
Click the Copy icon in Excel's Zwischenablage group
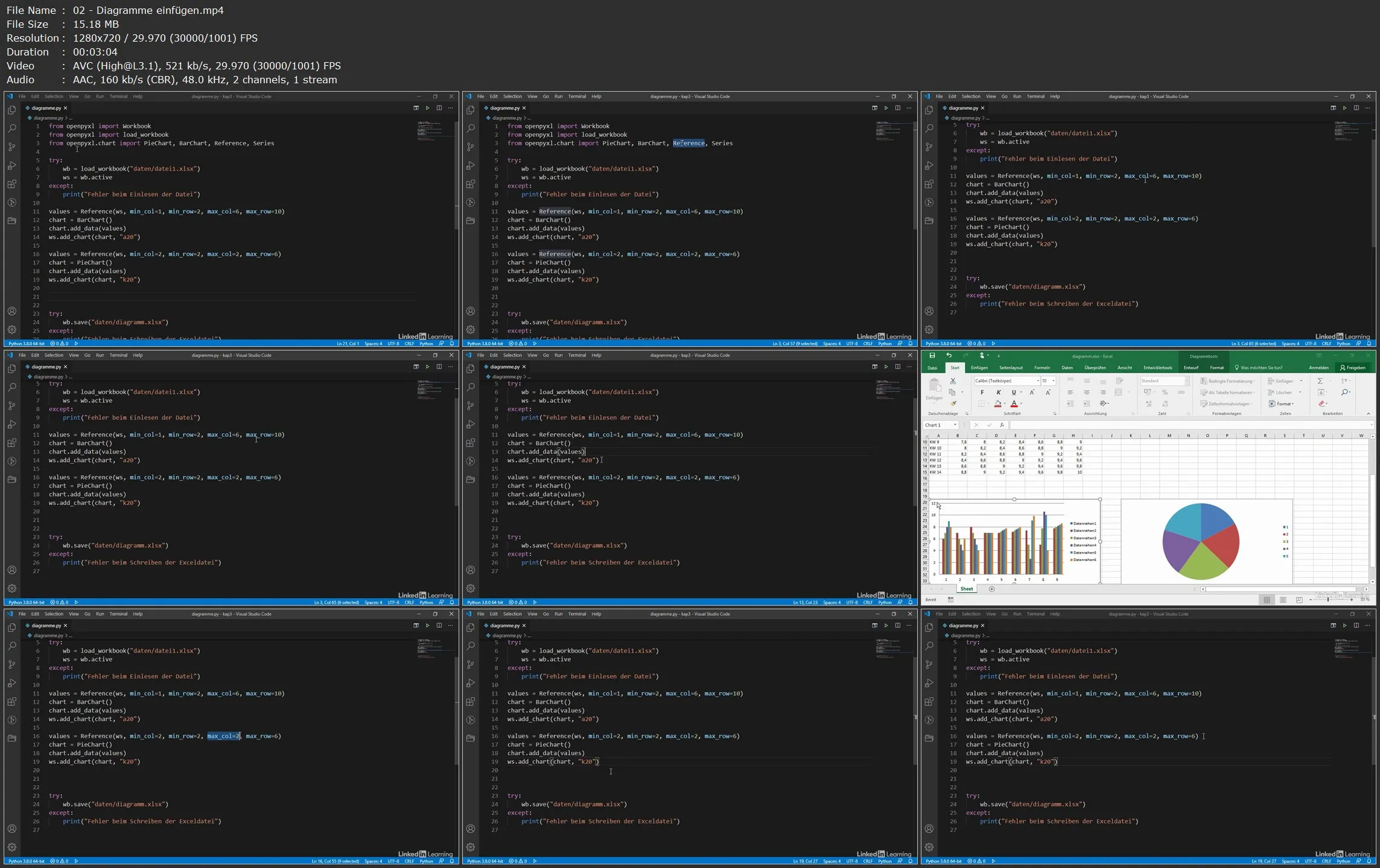[953, 392]
